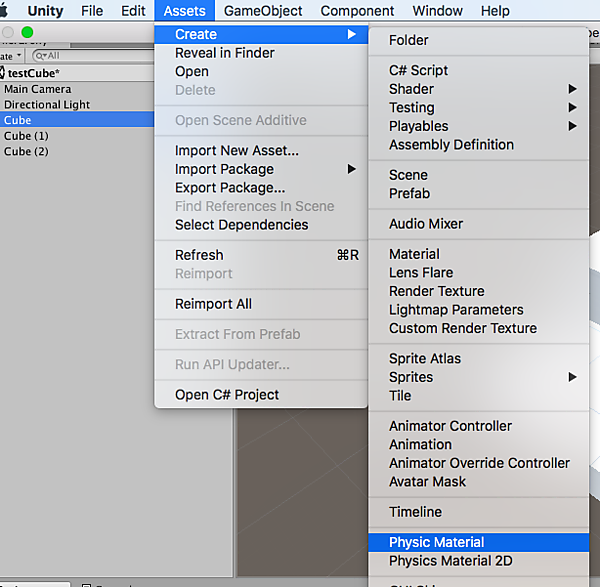Create a Custom Render Texture
The width and height of the screenshot is (600, 587).
pos(478,328)
